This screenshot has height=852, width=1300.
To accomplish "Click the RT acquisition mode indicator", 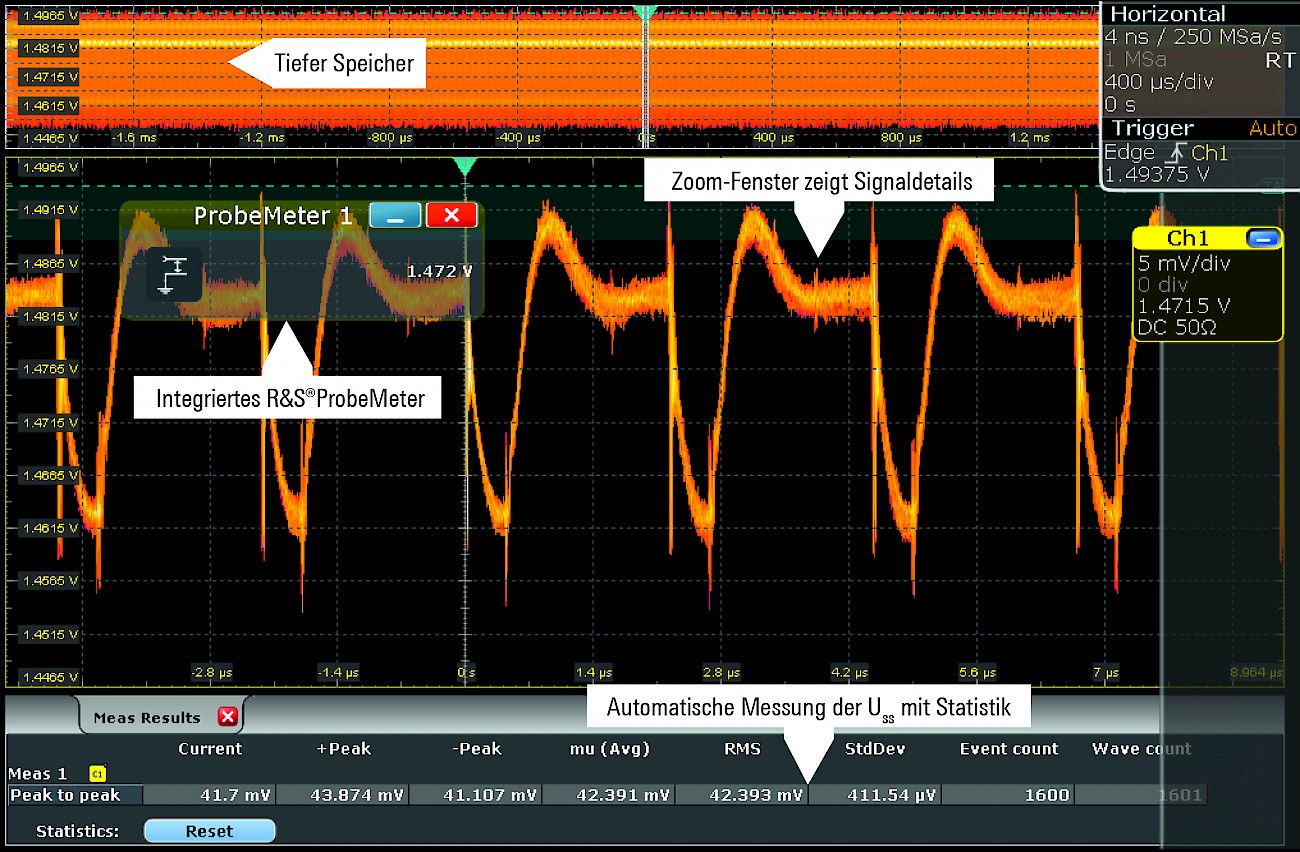I will tap(1280, 60).
